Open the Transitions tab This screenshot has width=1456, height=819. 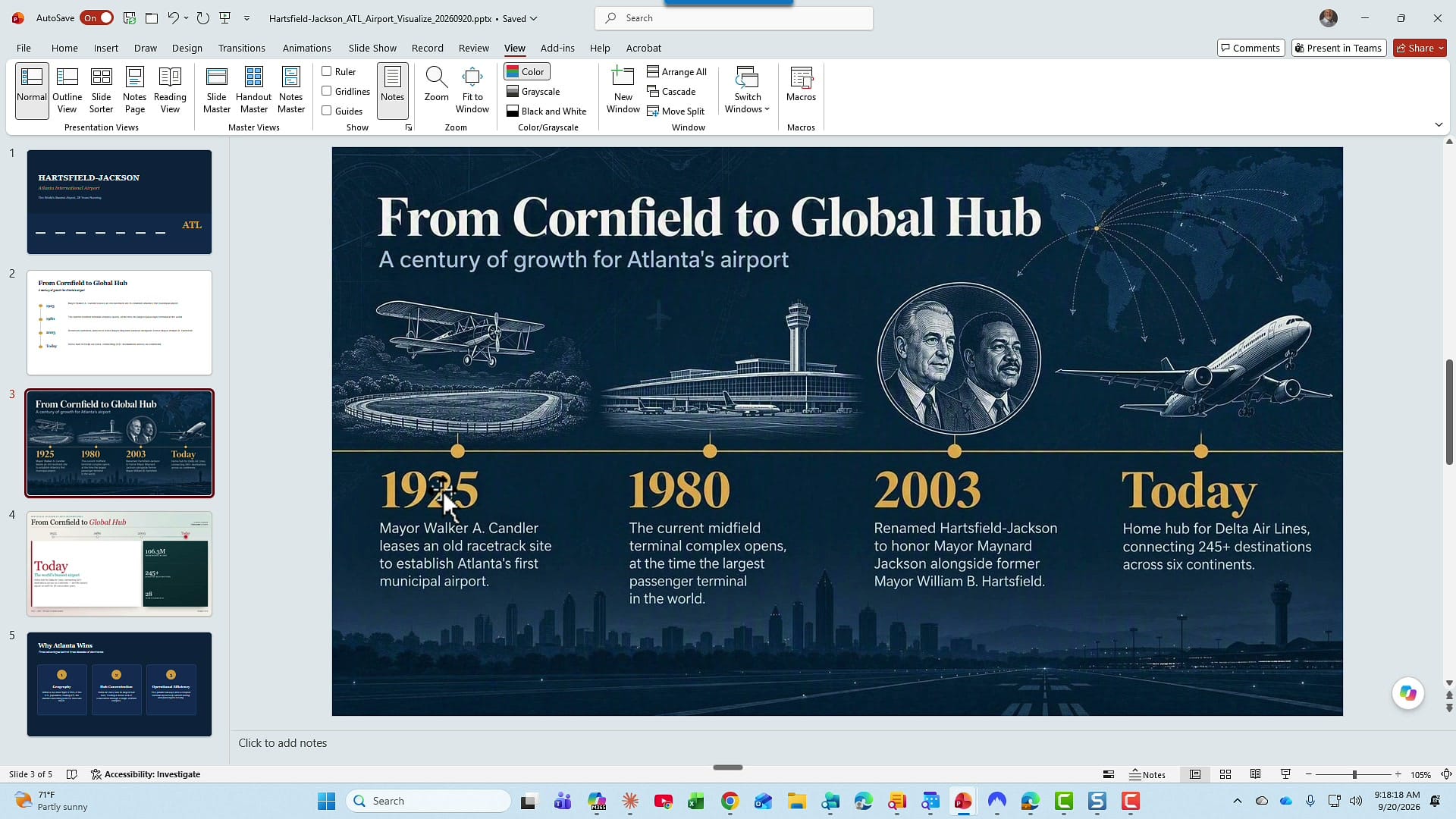241,48
